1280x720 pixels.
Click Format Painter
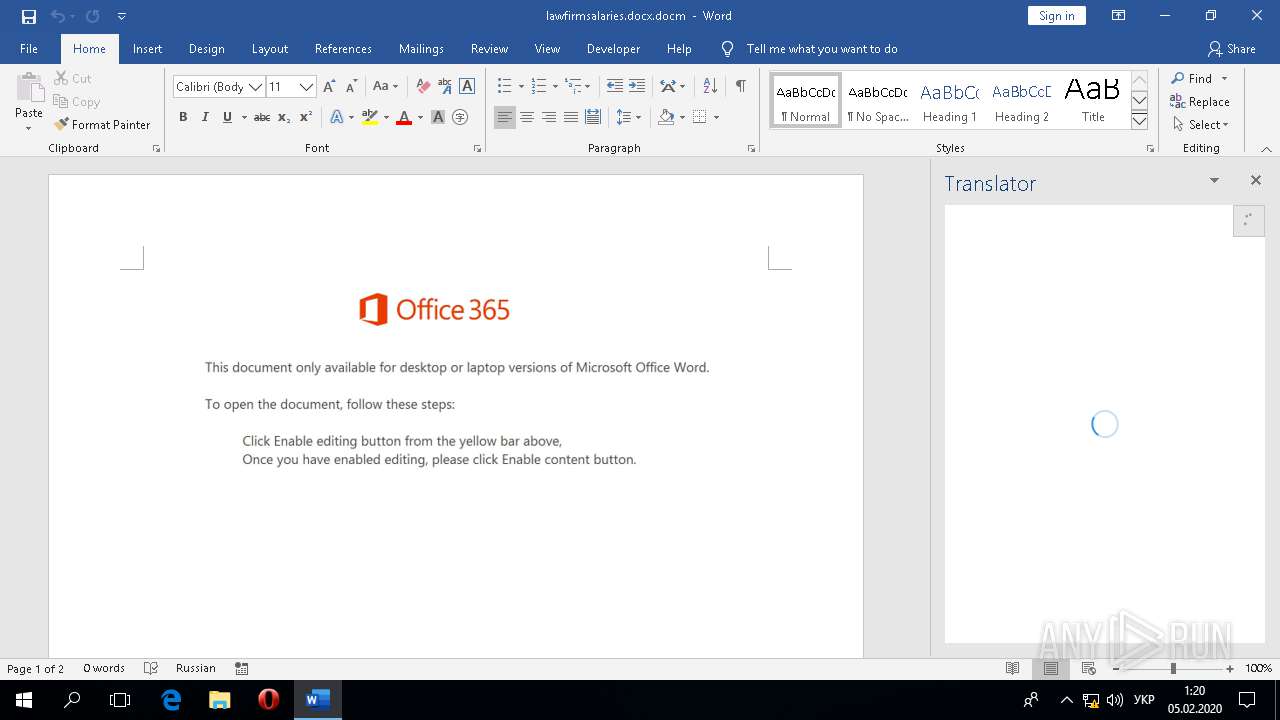[x=102, y=125]
